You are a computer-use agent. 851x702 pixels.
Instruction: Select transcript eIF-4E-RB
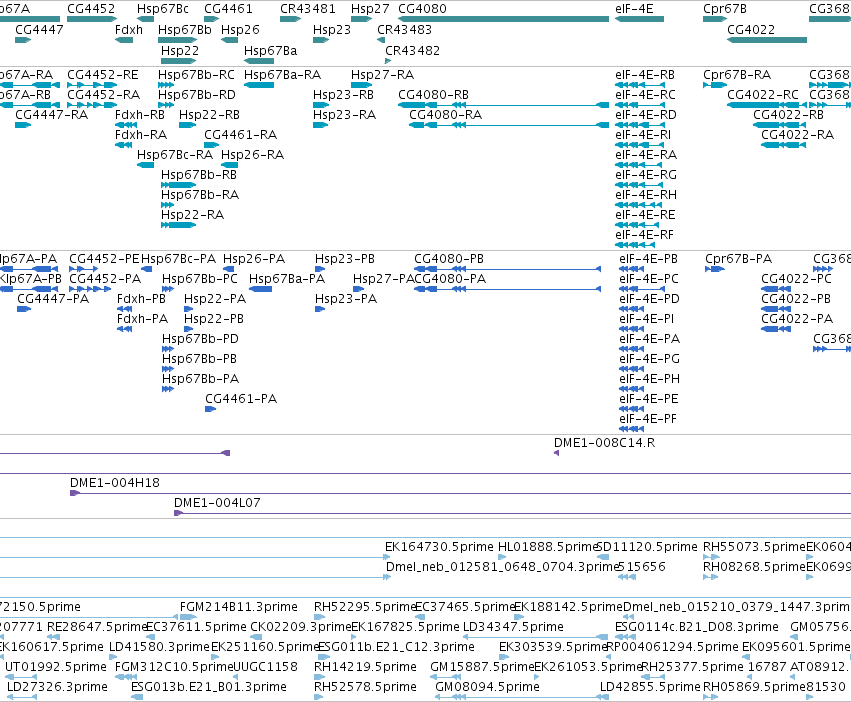[645, 74]
